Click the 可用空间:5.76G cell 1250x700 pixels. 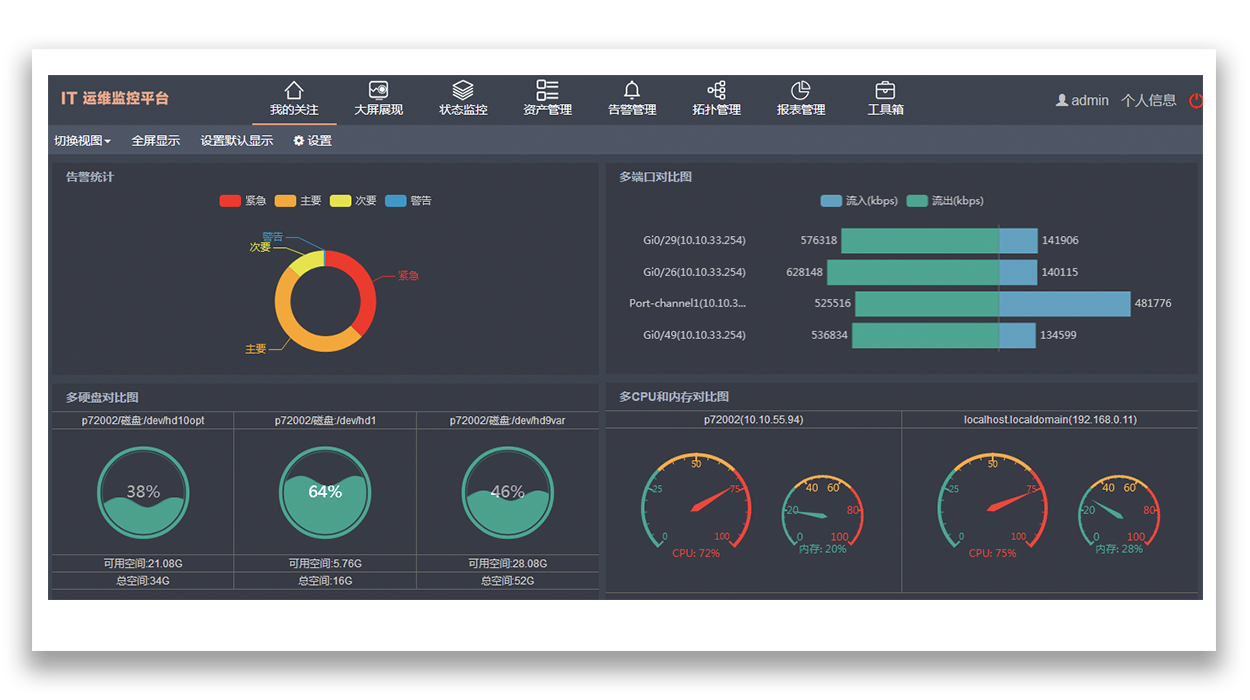pos(325,564)
